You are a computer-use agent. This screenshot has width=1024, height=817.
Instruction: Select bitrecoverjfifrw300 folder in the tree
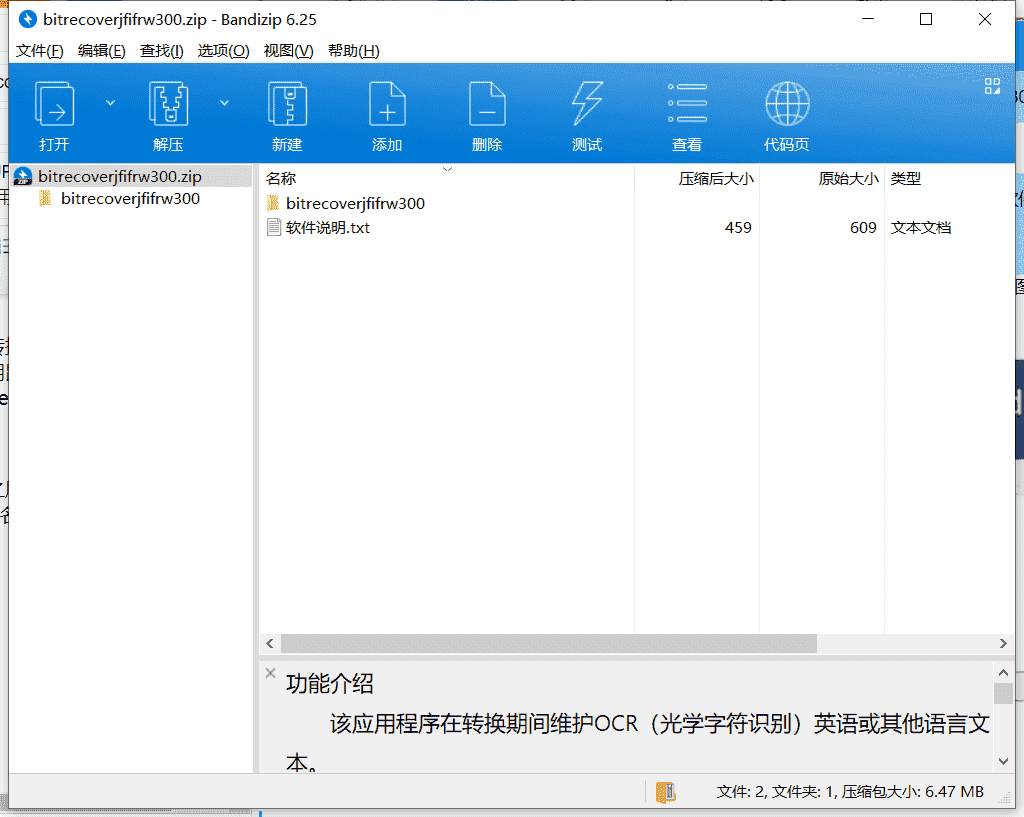pyautogui.click(x=130, y=199)
